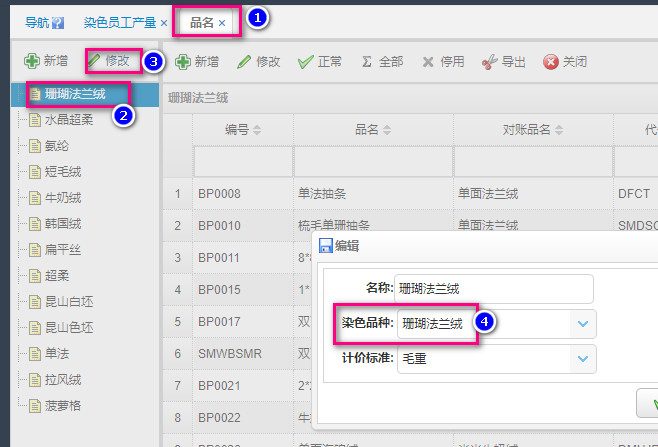Close the 品名 tab

pyautogui.click(x=222, y=23)
